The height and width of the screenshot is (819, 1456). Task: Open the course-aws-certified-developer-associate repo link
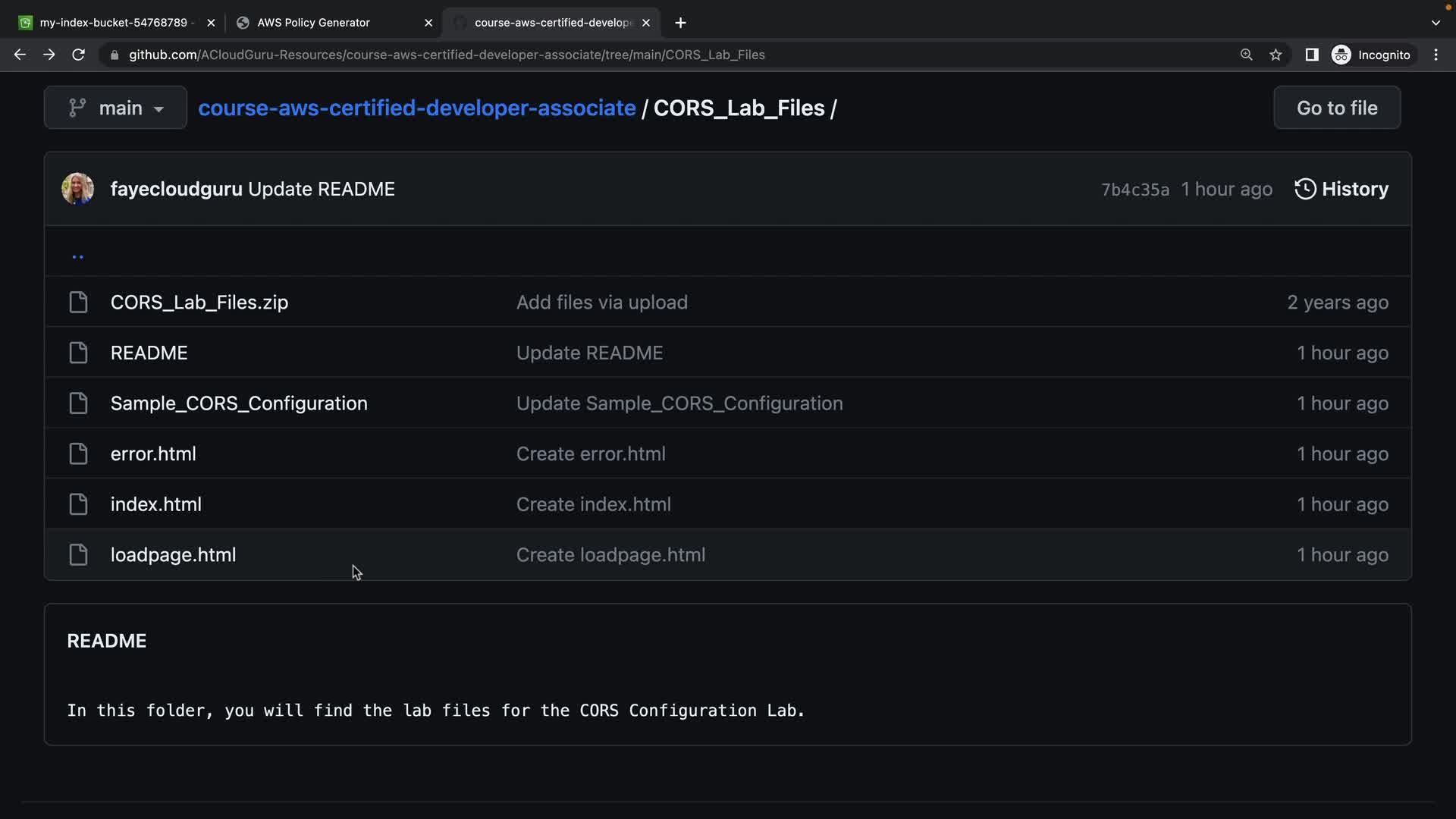416,108
